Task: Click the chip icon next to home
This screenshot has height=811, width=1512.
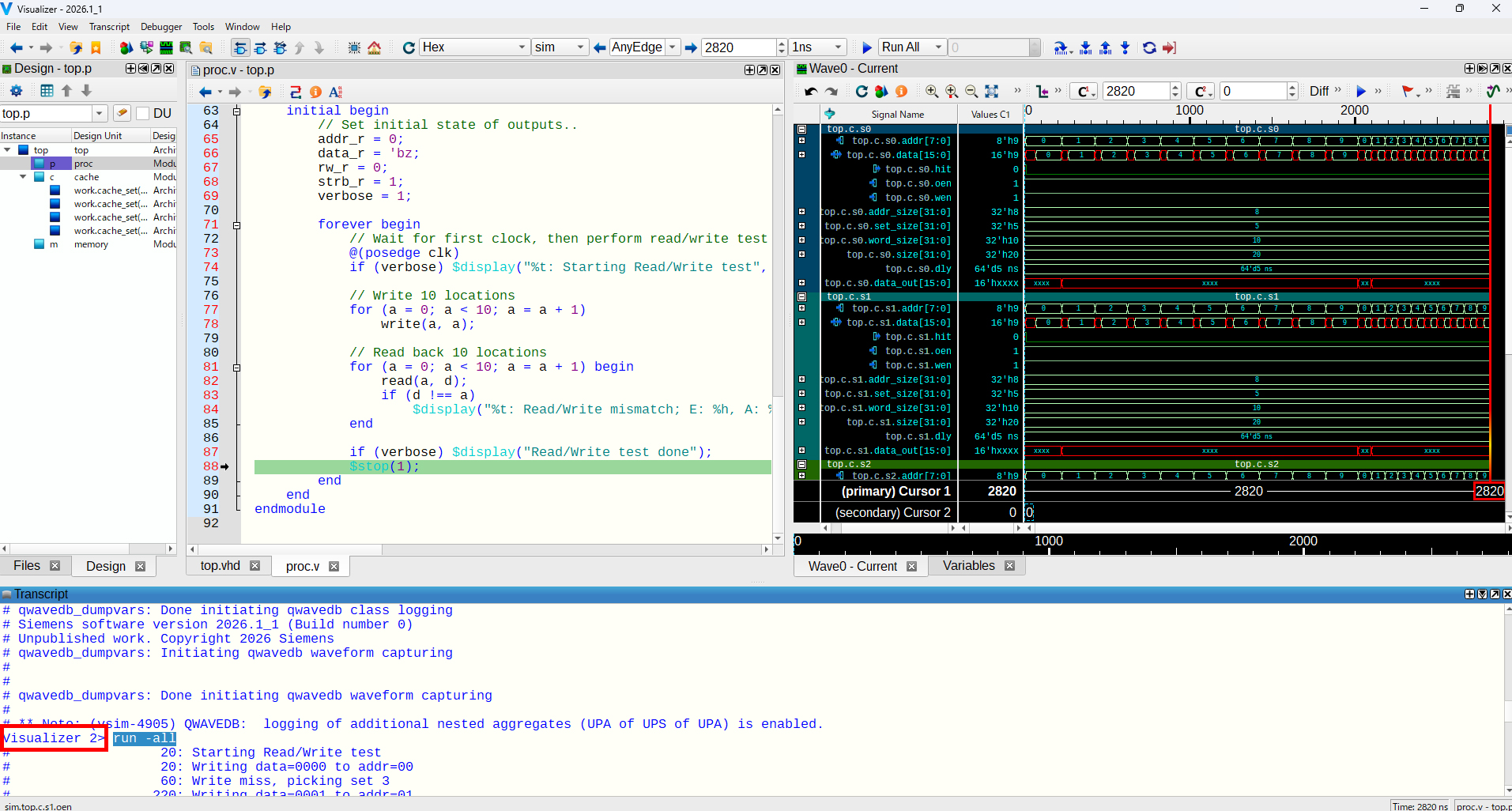Action: [354, 47]
